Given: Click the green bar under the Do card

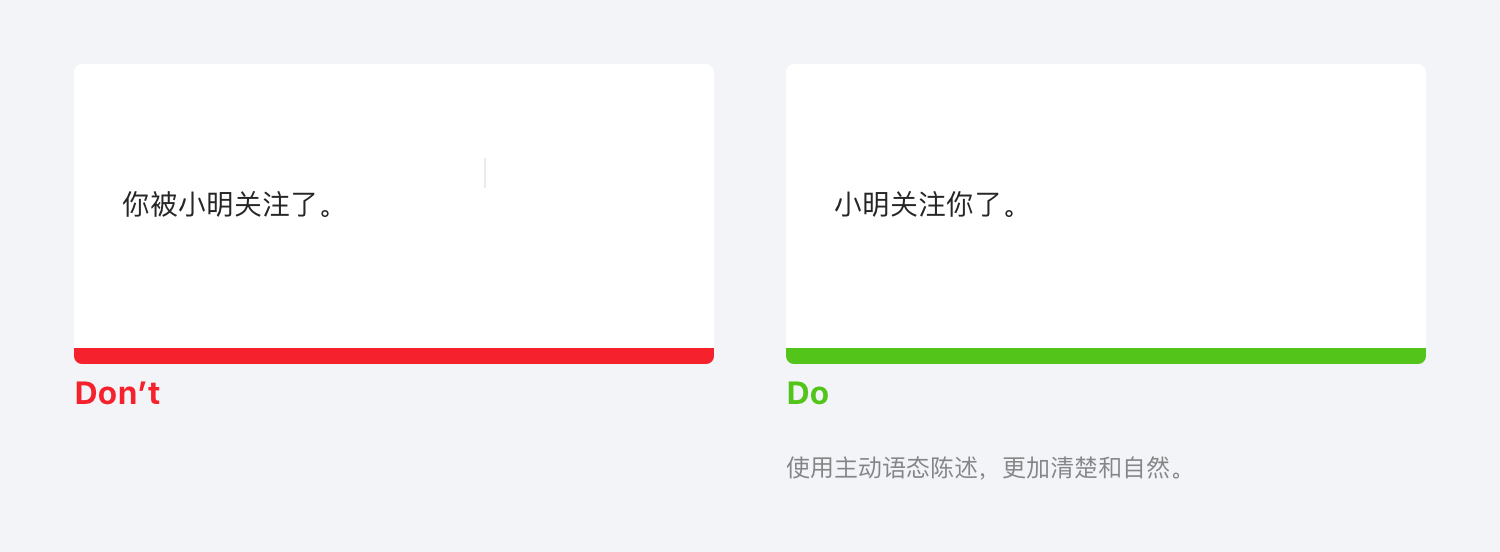Looking at the screenshot, I should 1105,356.
